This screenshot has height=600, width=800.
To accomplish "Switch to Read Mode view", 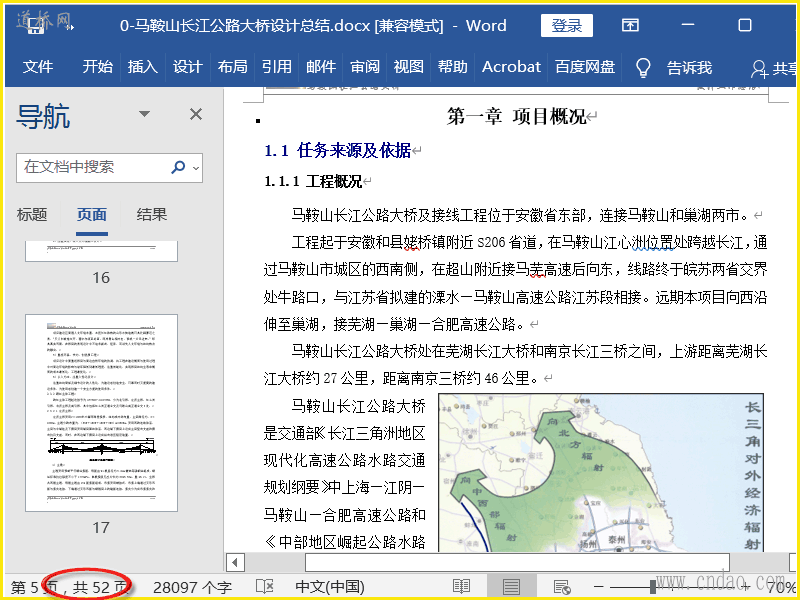I will coord(461,587).
